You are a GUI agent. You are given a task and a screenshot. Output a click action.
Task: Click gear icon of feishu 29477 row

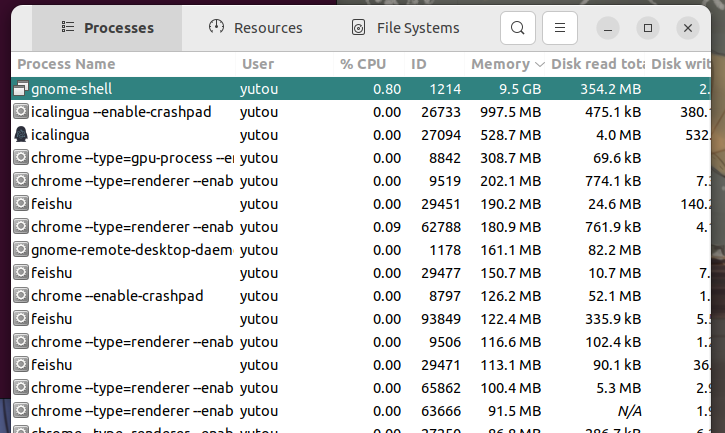[x=21, y=272]
